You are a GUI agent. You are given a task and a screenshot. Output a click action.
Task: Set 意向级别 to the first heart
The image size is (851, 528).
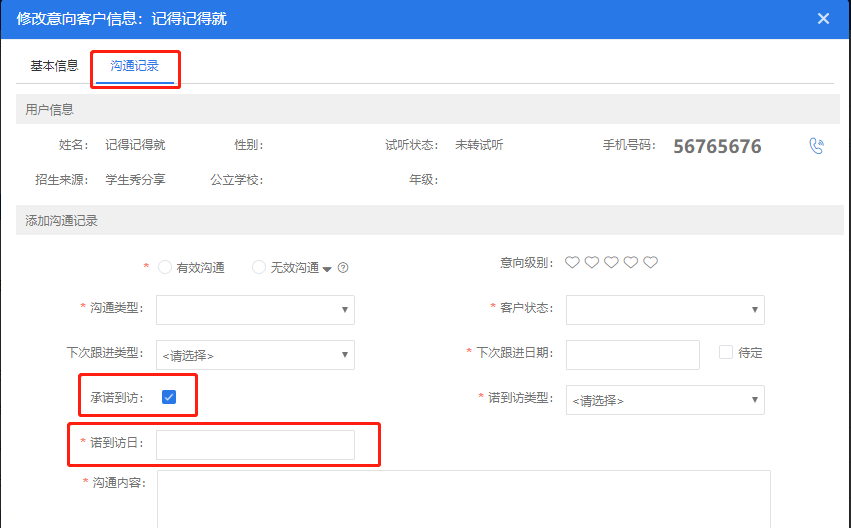pyautogui.click(x=572, y=263)
